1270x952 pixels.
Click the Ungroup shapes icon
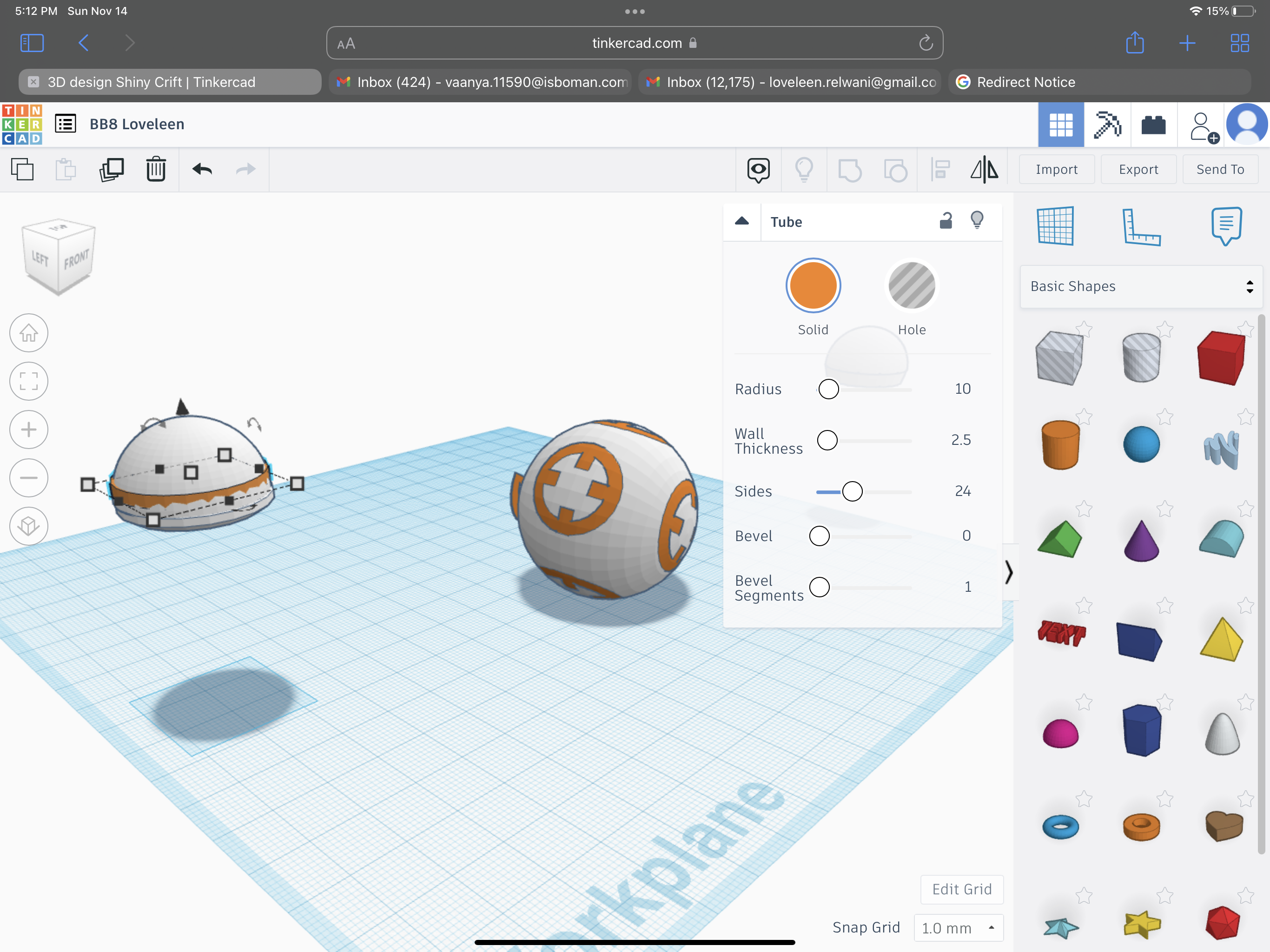tap(895, 170)
